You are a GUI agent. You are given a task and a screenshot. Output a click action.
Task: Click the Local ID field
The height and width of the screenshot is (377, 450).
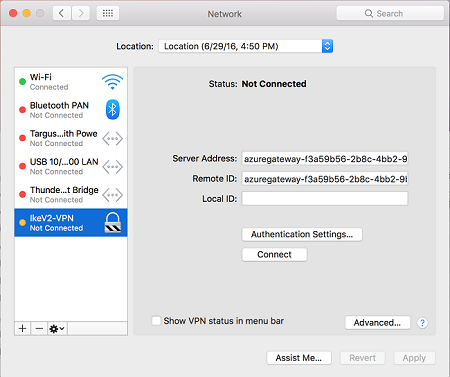[x=325, y=199]
